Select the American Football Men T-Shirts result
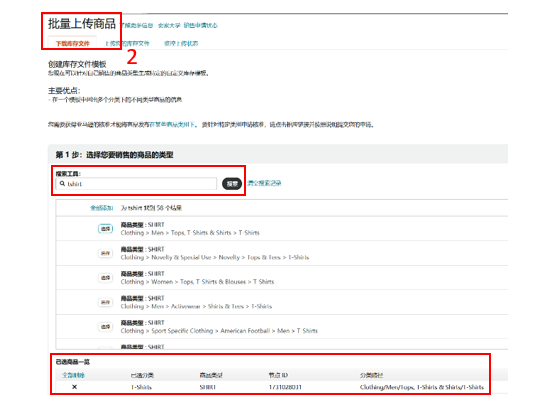 pyautogui.click(x=105, y=327)
